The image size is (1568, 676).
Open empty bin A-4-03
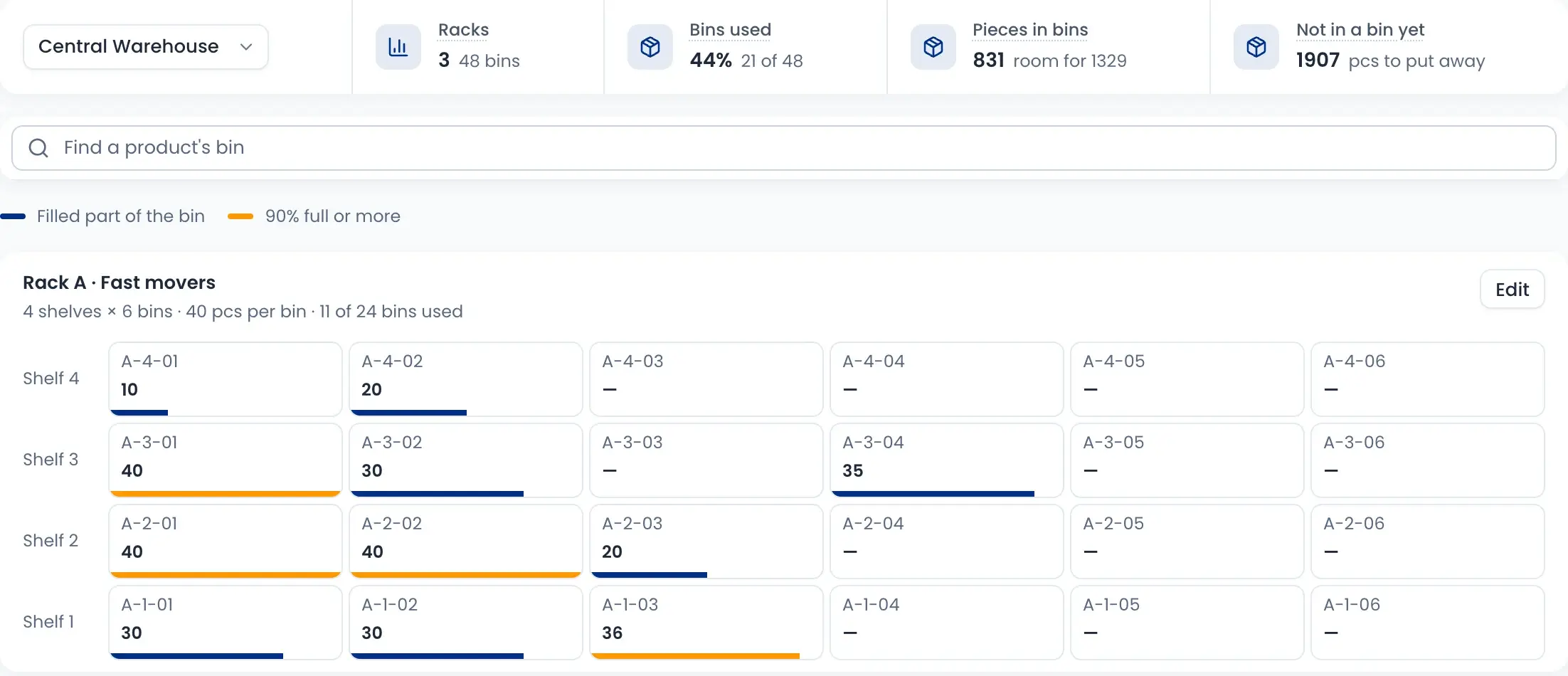706,379
